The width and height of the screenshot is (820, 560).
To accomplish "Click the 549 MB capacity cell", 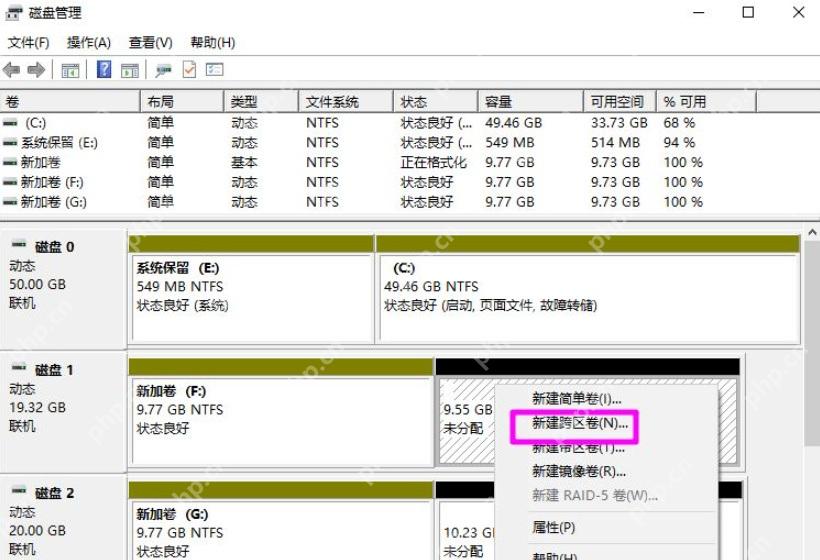I will pyautogui.click(x=509, y=143).
